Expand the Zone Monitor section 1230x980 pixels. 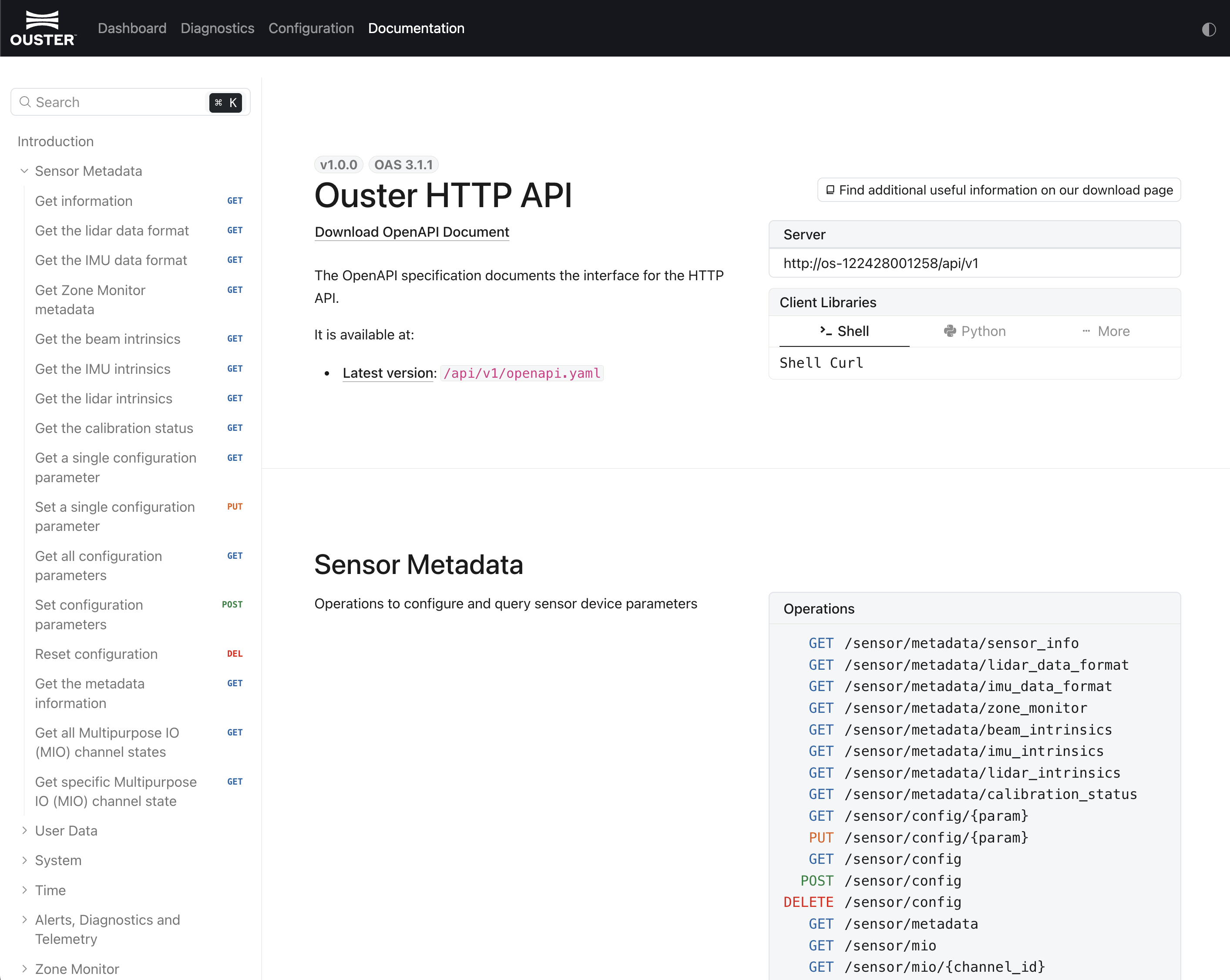(x=24, y=969)
